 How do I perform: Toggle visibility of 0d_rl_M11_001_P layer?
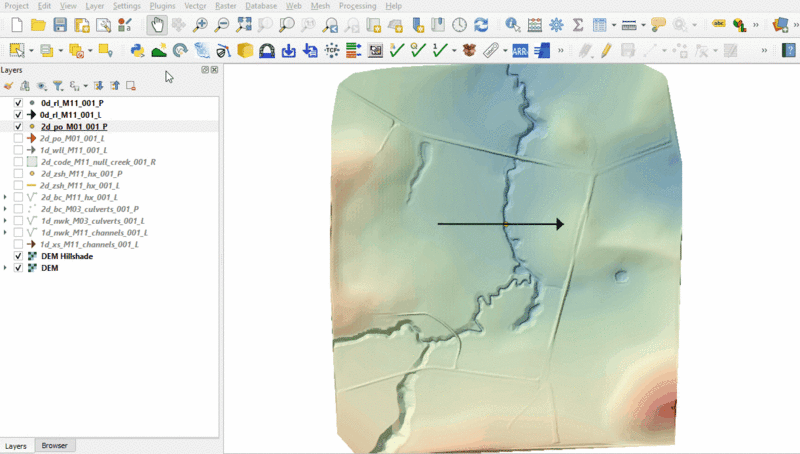[18, 103]
